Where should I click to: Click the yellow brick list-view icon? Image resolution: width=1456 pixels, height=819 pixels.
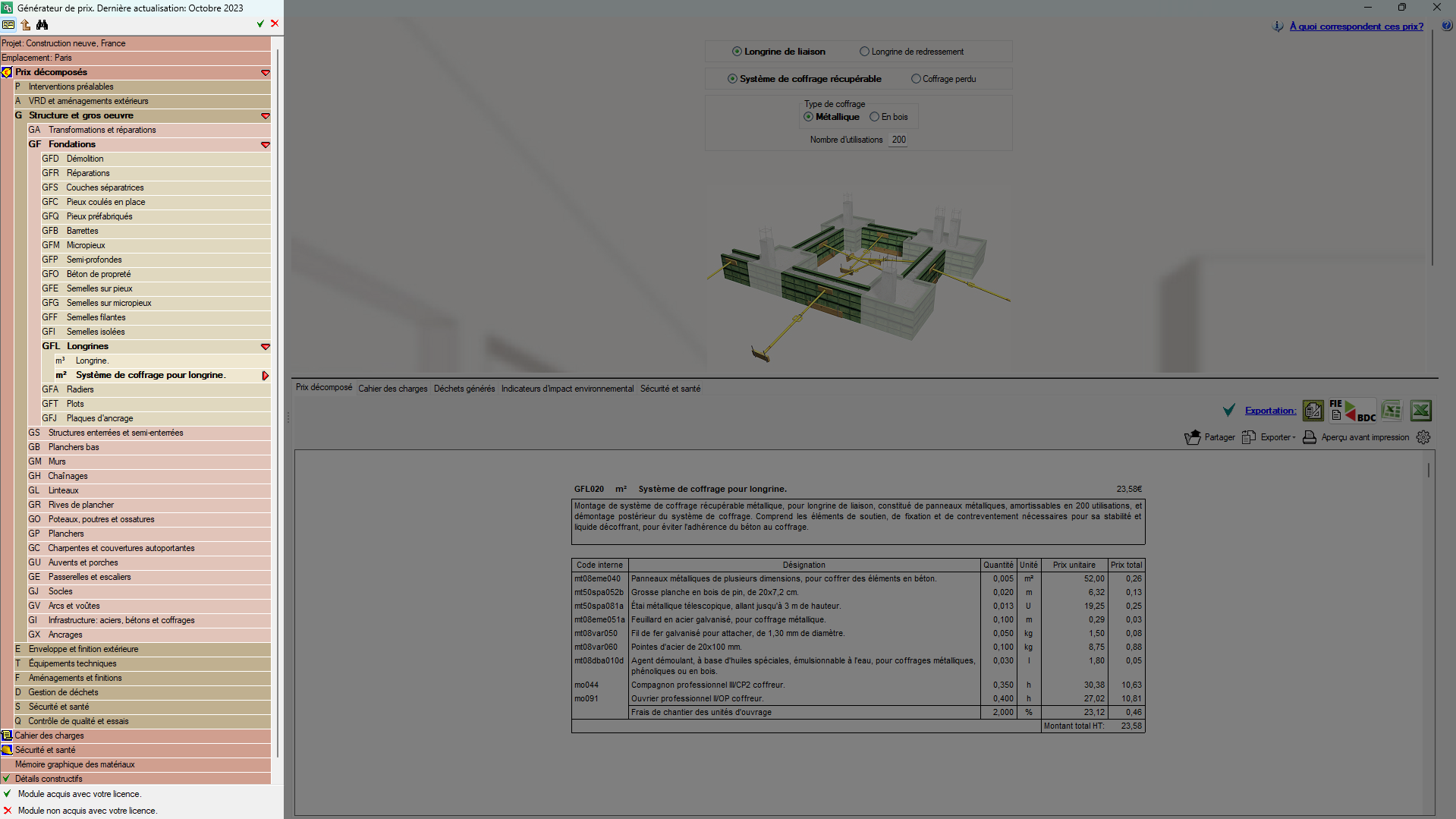(x=8, y=24)
